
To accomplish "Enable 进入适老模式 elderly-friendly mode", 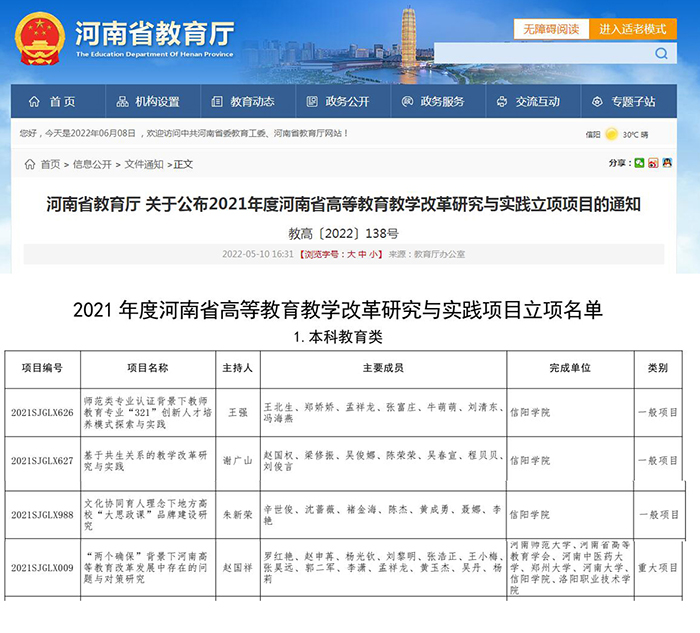I will [633, 29].
